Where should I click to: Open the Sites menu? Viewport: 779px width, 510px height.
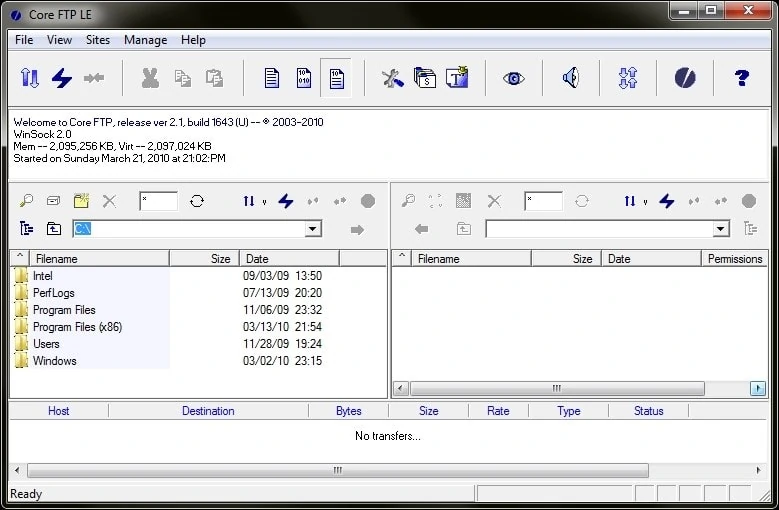click(98, 40)
